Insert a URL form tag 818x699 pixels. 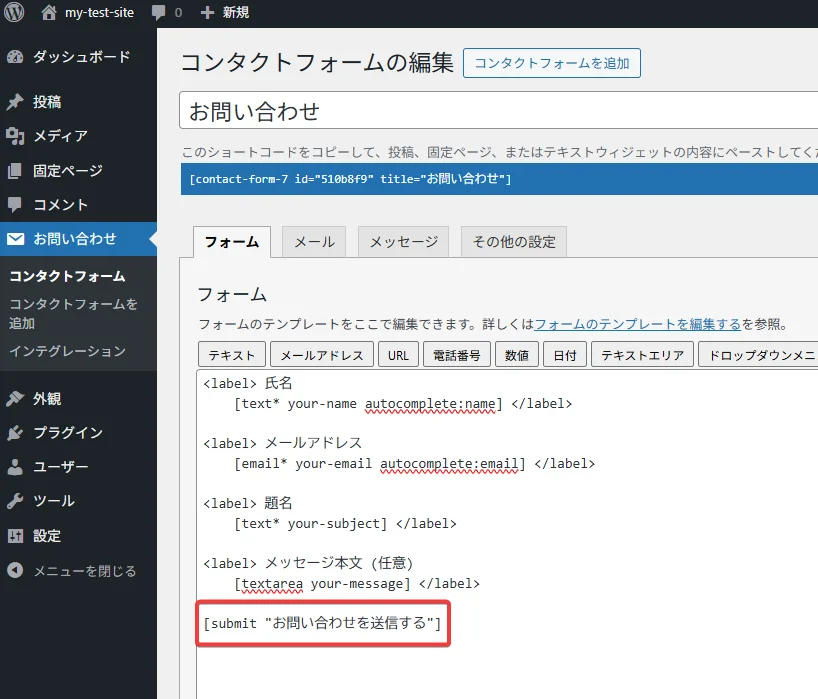[399, 355]
